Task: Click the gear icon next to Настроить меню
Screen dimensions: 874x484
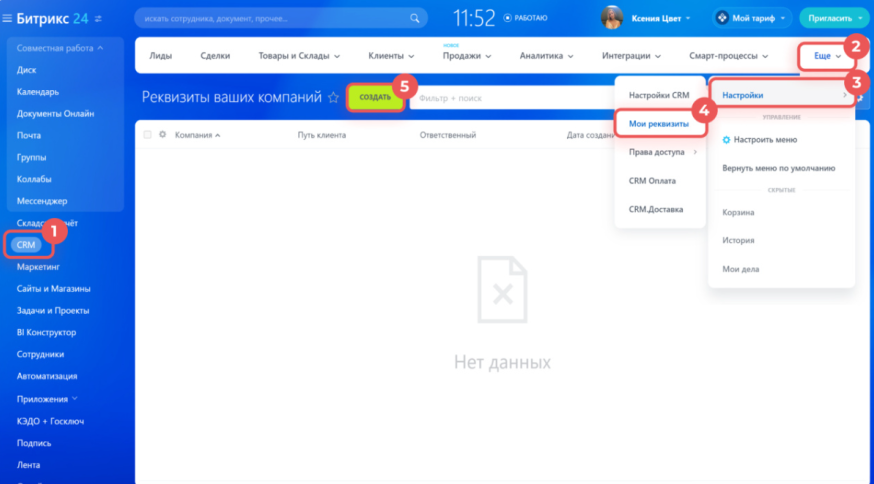Action: pyautogui.click(x=726, y=140)
